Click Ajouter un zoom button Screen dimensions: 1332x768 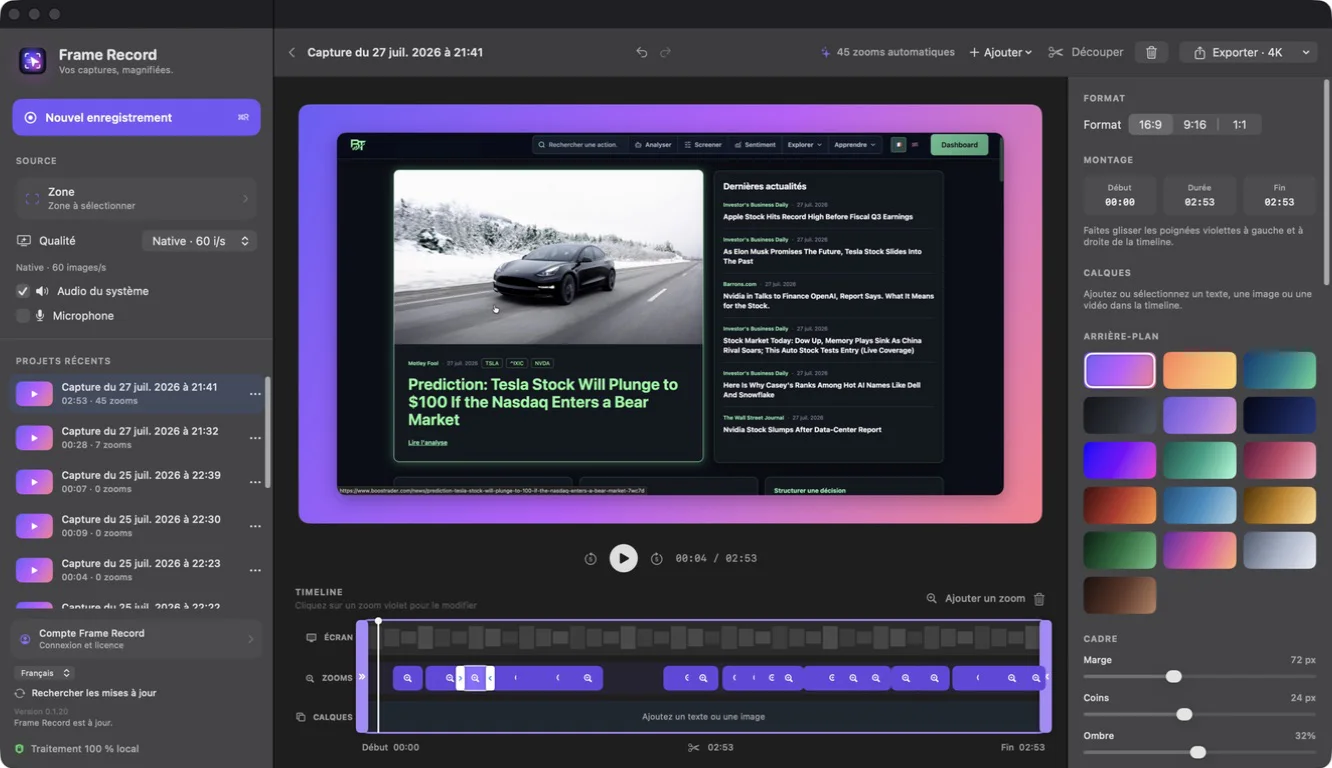coord(976,598)
